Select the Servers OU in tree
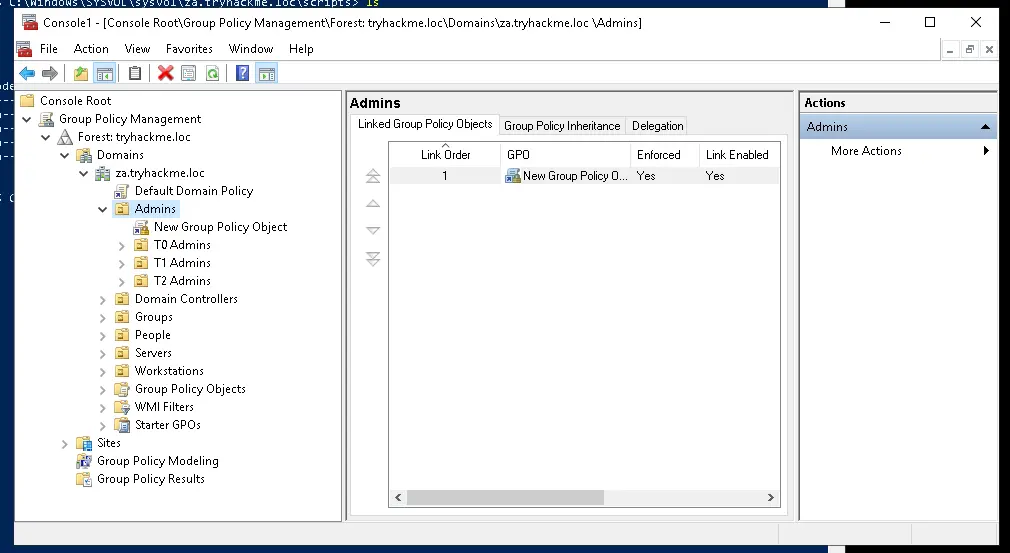1010x553 pixels. [x=153, y=353]
